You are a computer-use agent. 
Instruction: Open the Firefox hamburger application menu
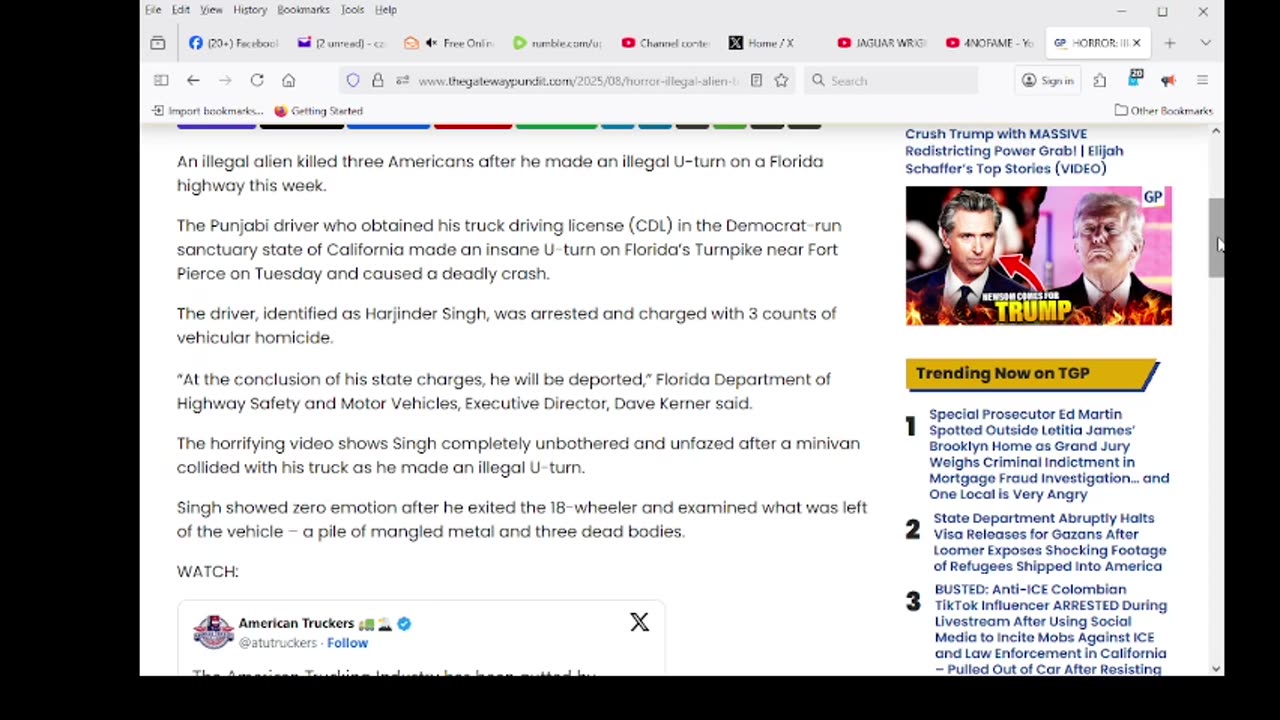coord(1202,80)
